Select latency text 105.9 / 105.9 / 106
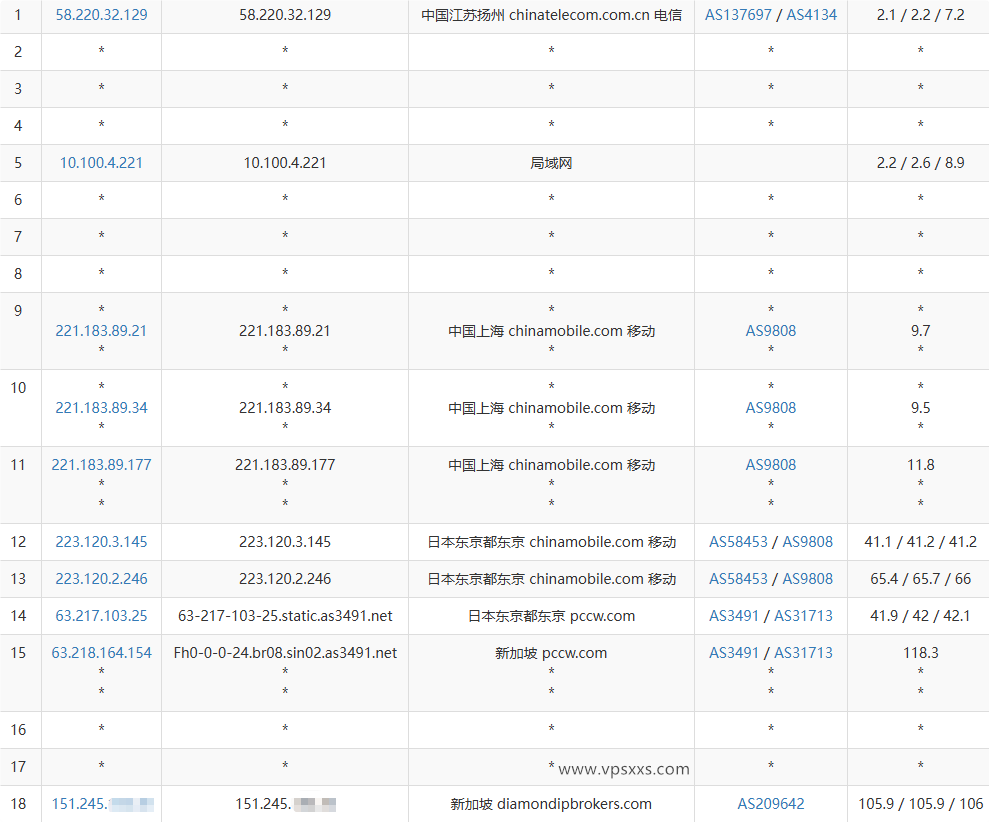The height and width of the screenshot is (822, 989). [x=920, y=804]
